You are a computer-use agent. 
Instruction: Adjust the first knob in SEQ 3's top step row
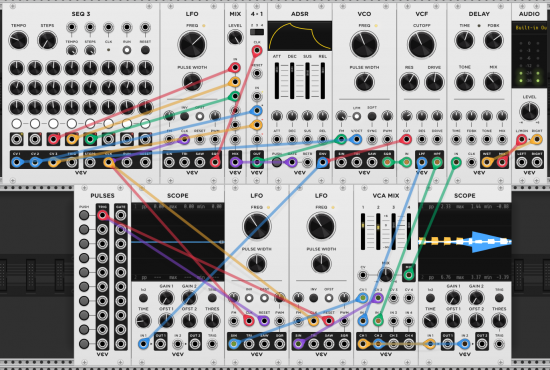tap(16, 68)
